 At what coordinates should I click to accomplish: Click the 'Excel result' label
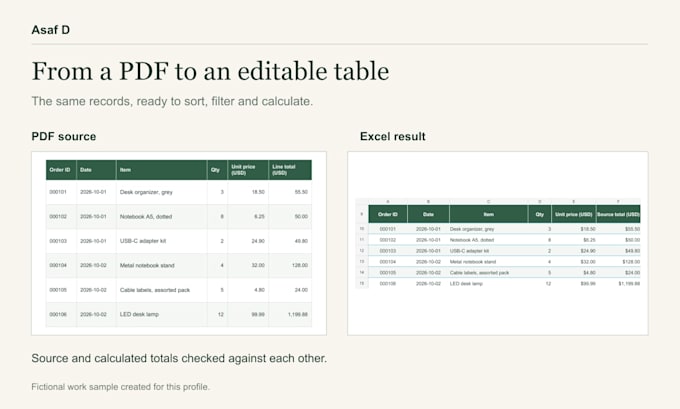pos(392,136)
